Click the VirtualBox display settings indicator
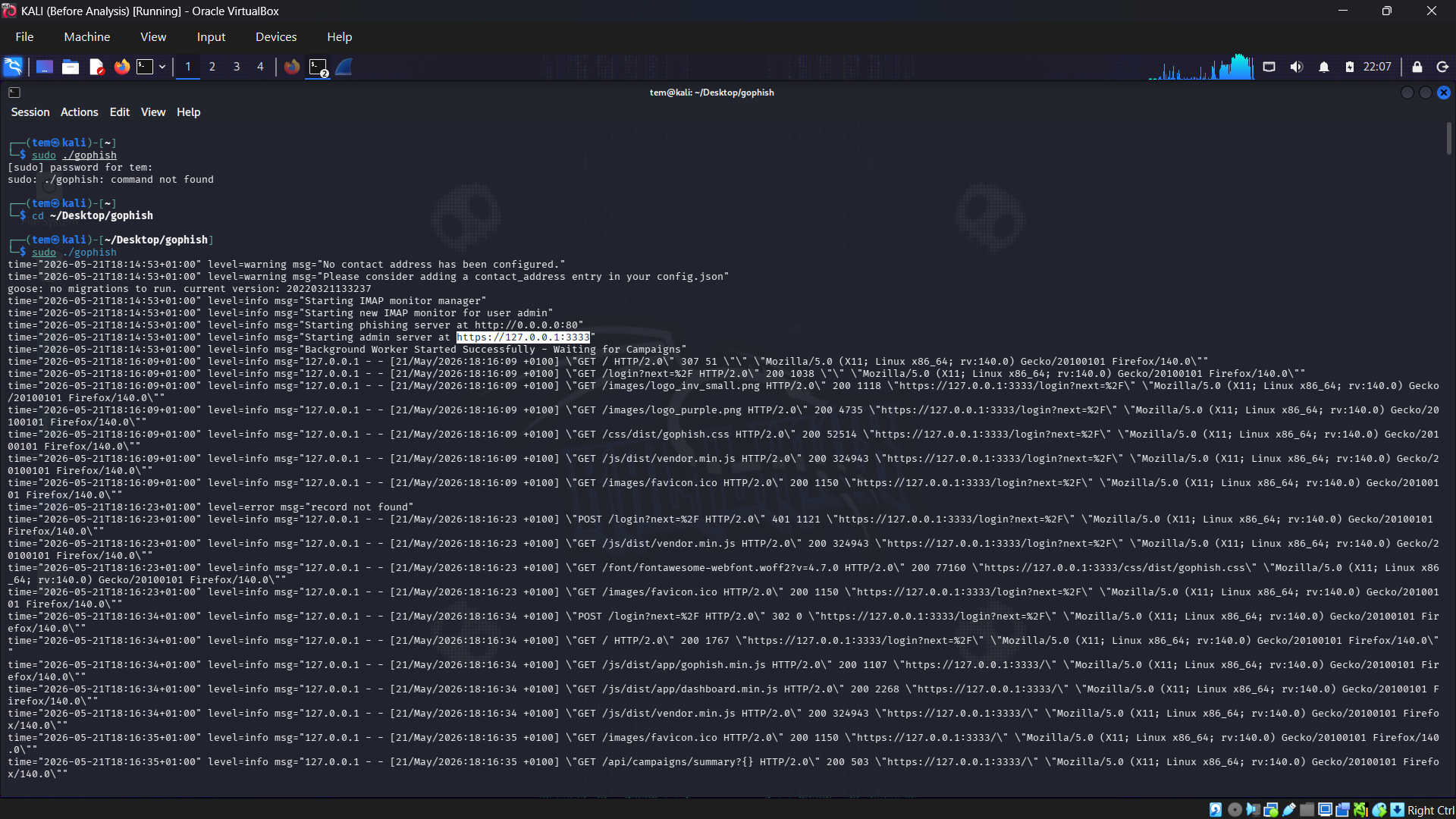 [x=1325, y=810]
